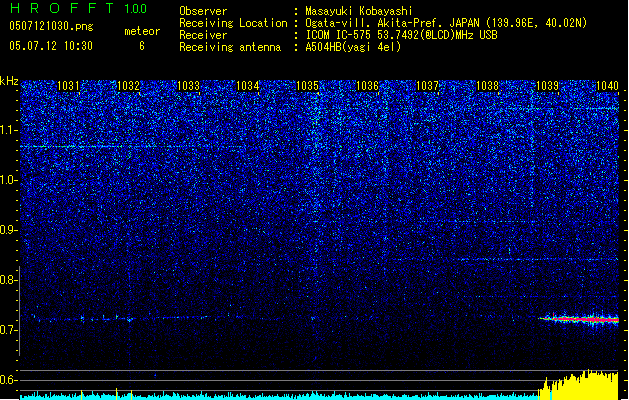Click the Observer field label
Image resolution: width=629 pixels, height=400 pixels.
(x=203, y=11)
